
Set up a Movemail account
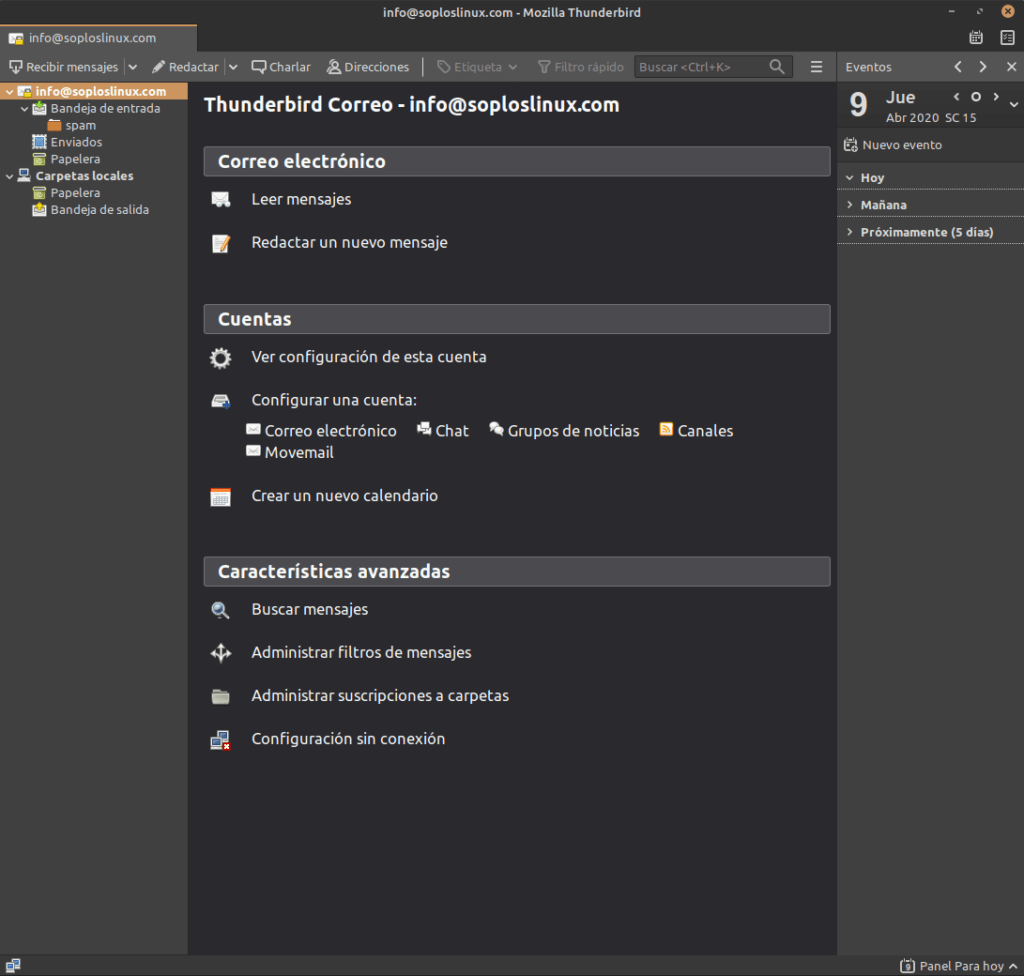point(298,452)
